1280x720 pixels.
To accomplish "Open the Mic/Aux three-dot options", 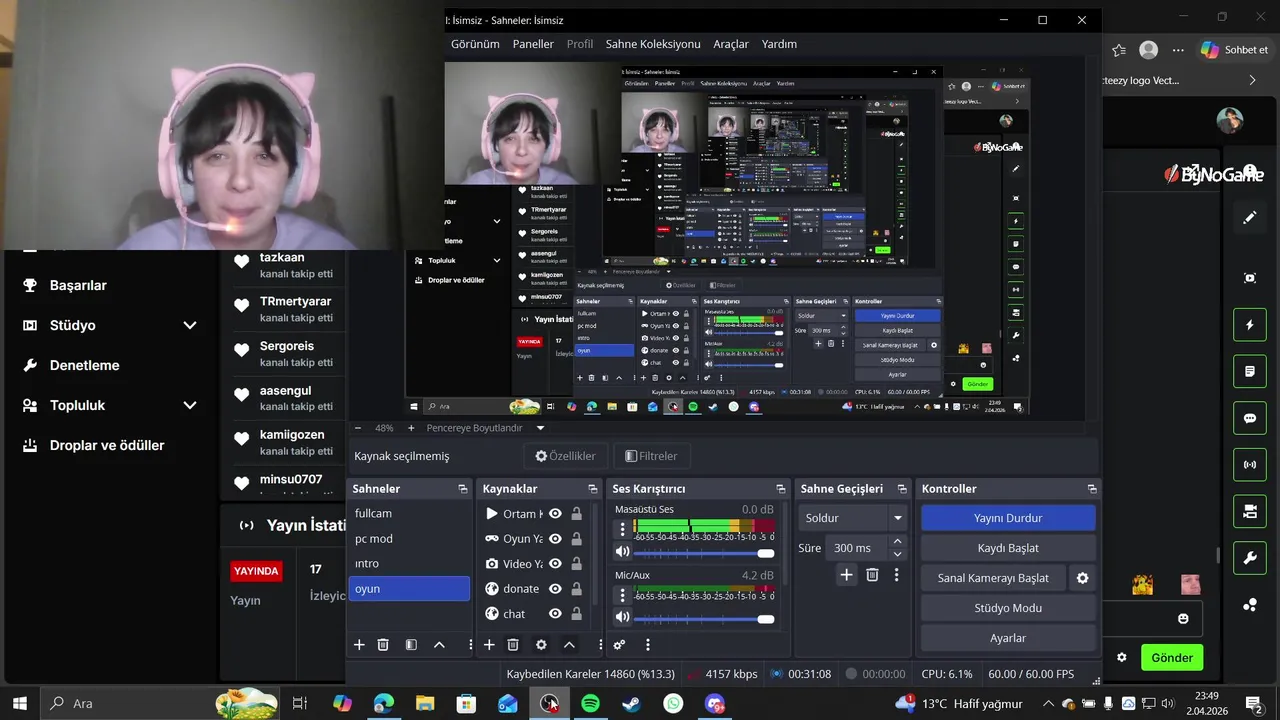I will 622,596.
